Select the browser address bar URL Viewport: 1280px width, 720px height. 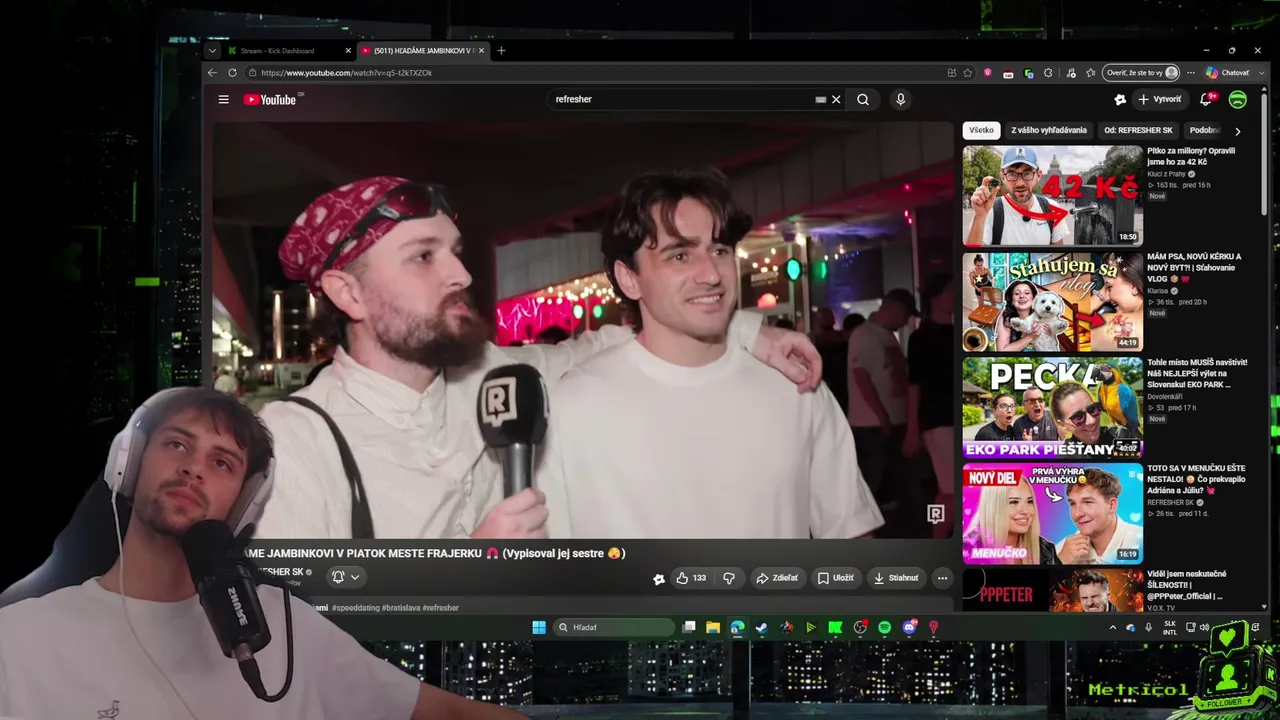[x=347, y=73]
